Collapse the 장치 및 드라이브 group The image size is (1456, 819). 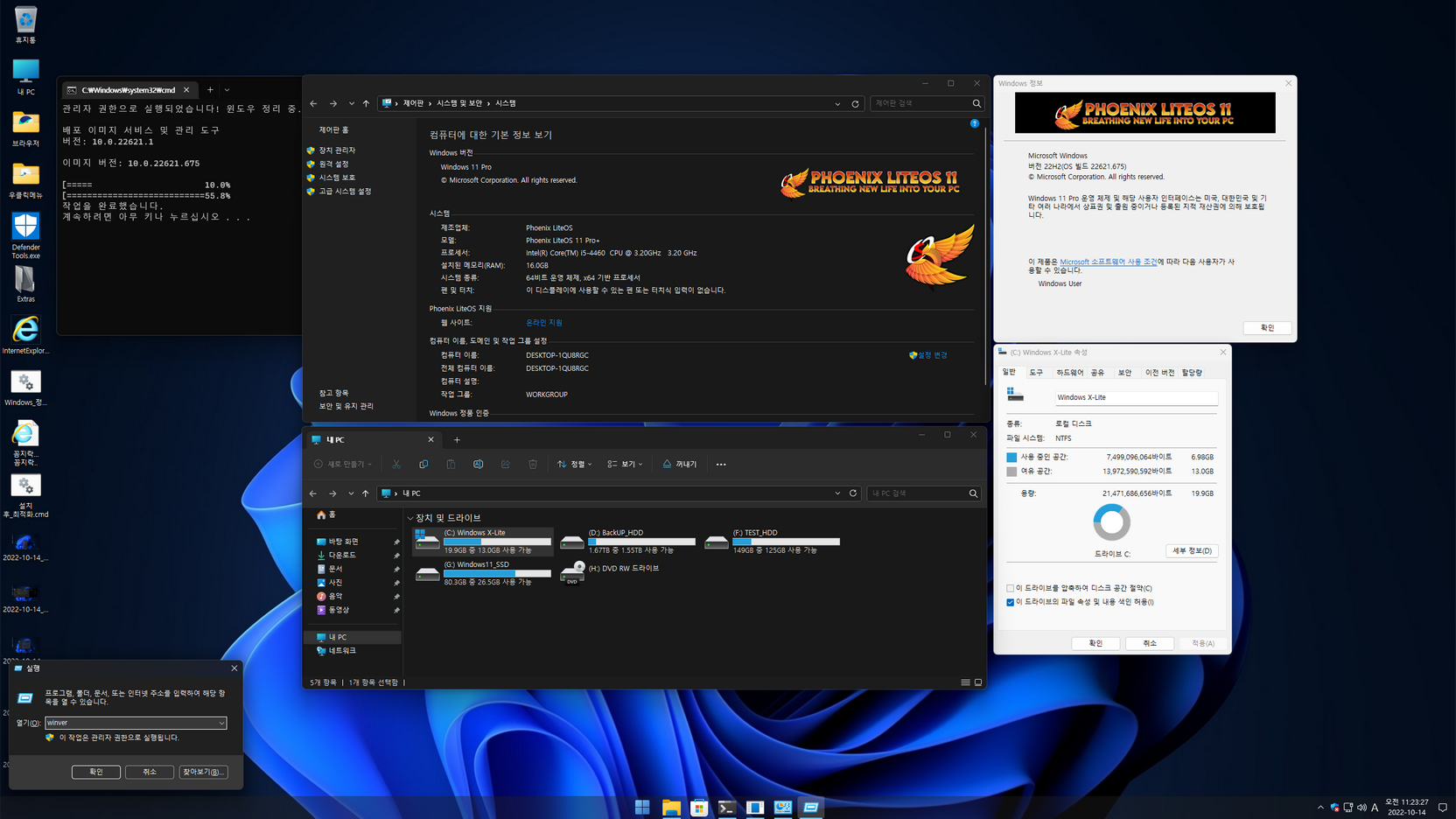click(x=410, y=518)
